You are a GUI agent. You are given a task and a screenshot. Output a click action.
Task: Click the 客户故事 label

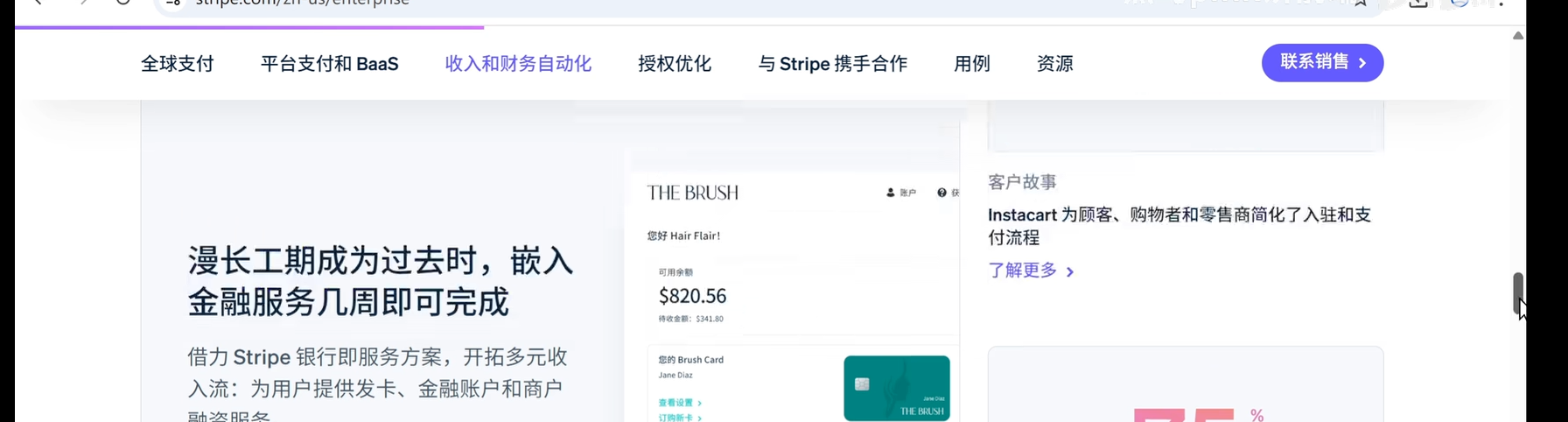click(1022, 182)
